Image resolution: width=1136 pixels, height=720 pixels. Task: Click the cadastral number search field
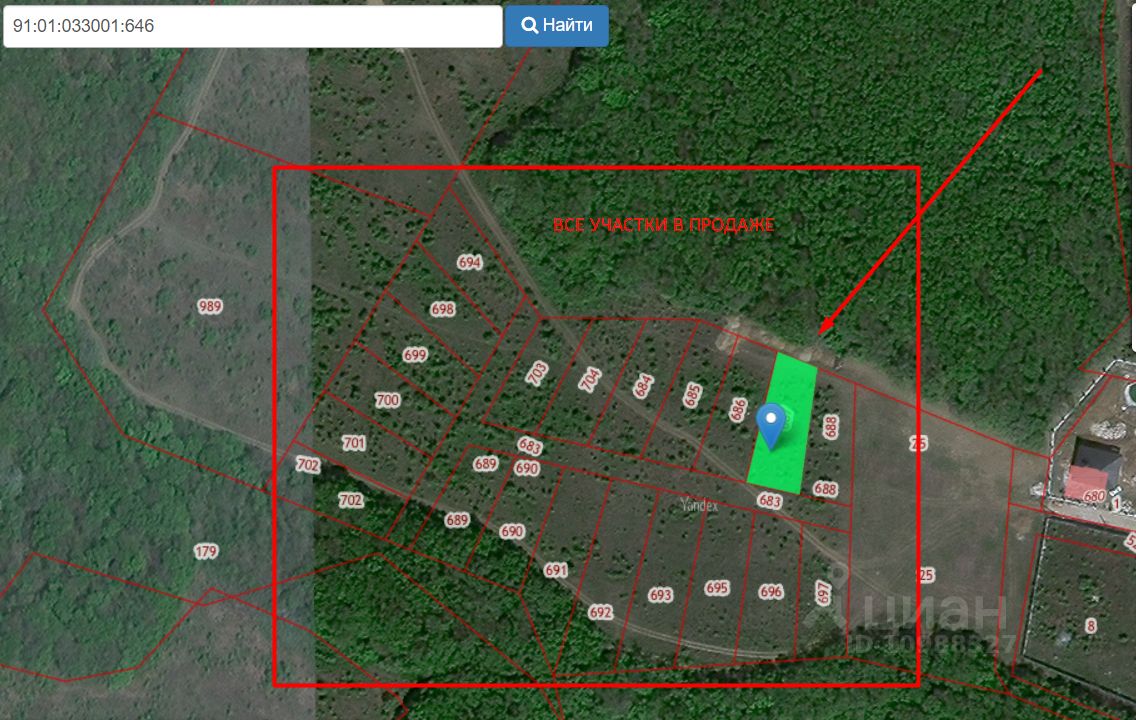pos(252,26)
